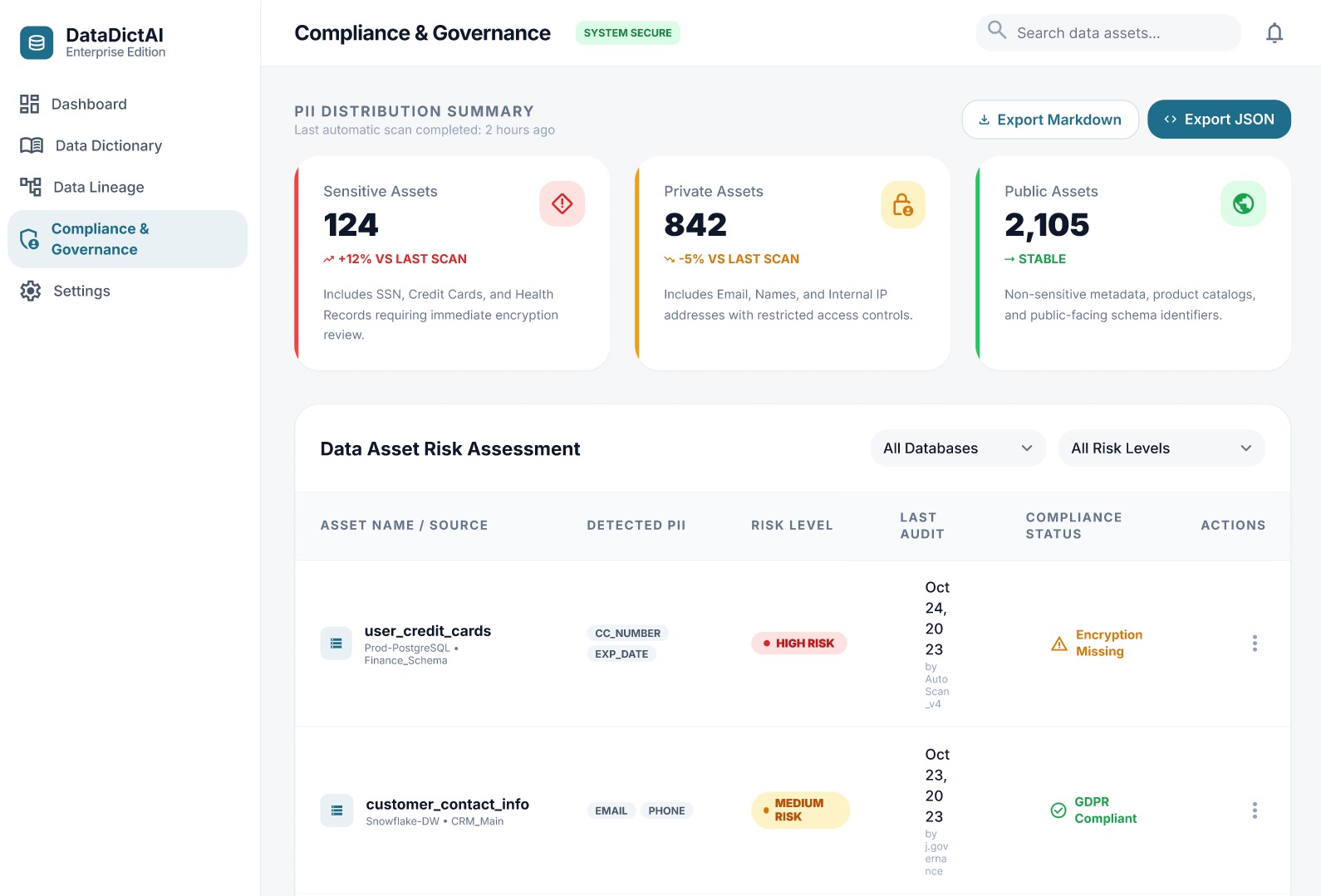Open actions menu for user_credit_cards row
Screen dimensions: 1321x896
pos(1254,644)
